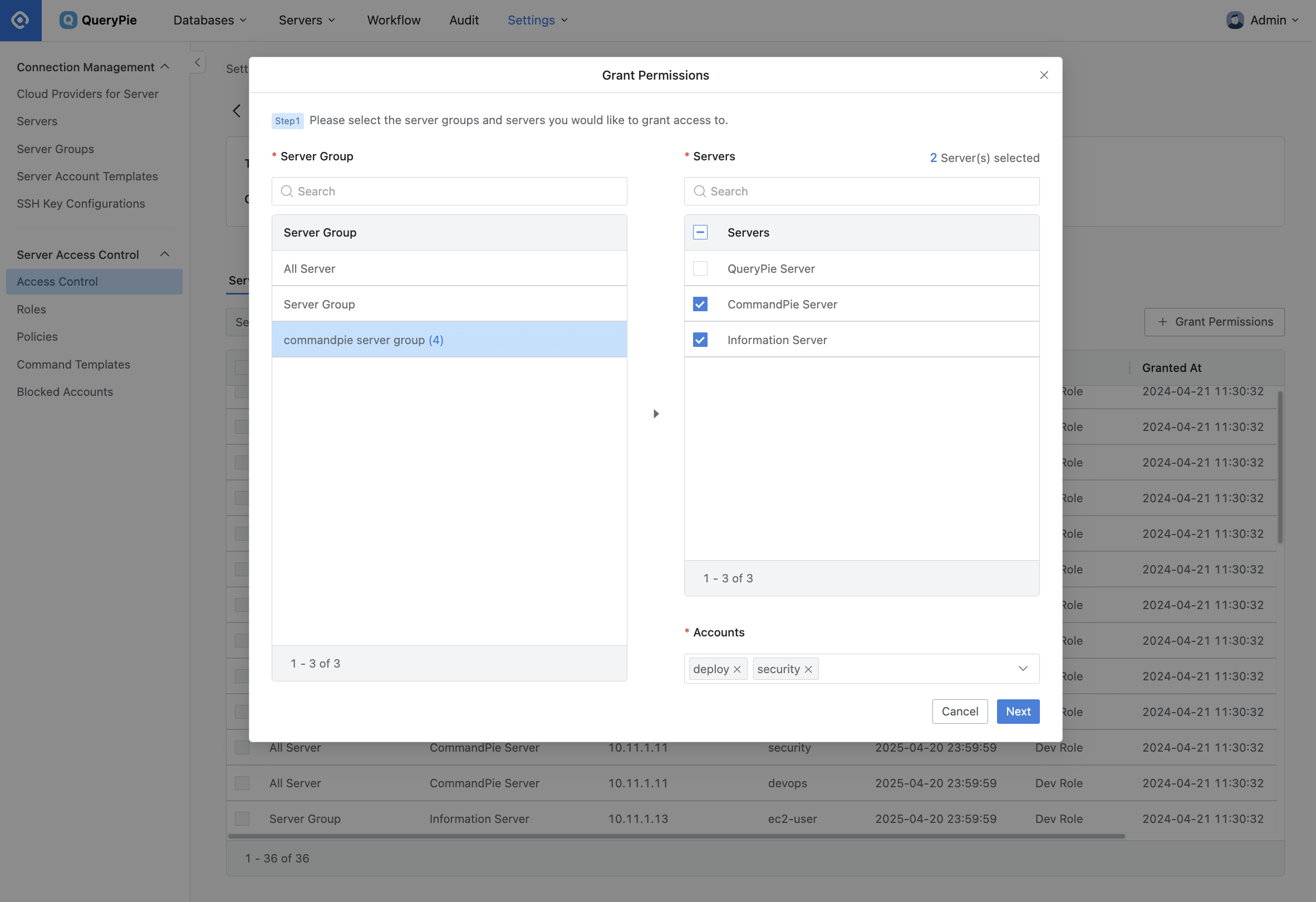This screenshot has height=902, width=1316.
Task: Open the Servers dropdown menu
Action: tap(307, 21)
